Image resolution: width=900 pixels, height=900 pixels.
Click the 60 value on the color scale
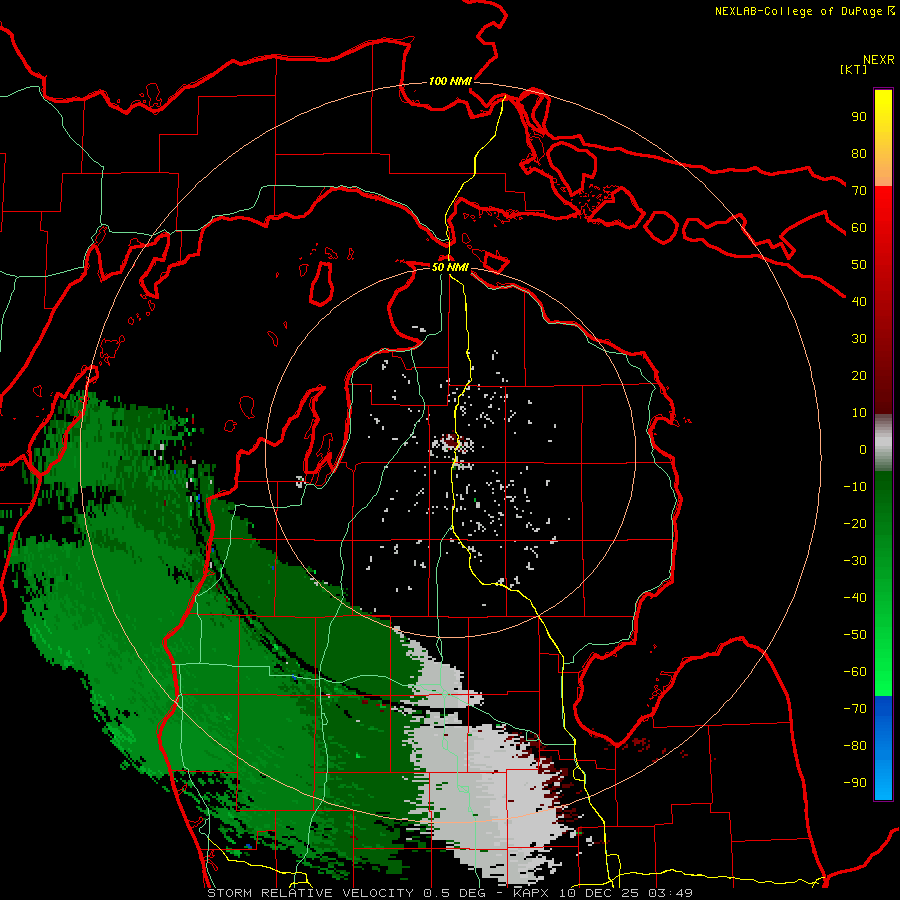pos(859,227)
